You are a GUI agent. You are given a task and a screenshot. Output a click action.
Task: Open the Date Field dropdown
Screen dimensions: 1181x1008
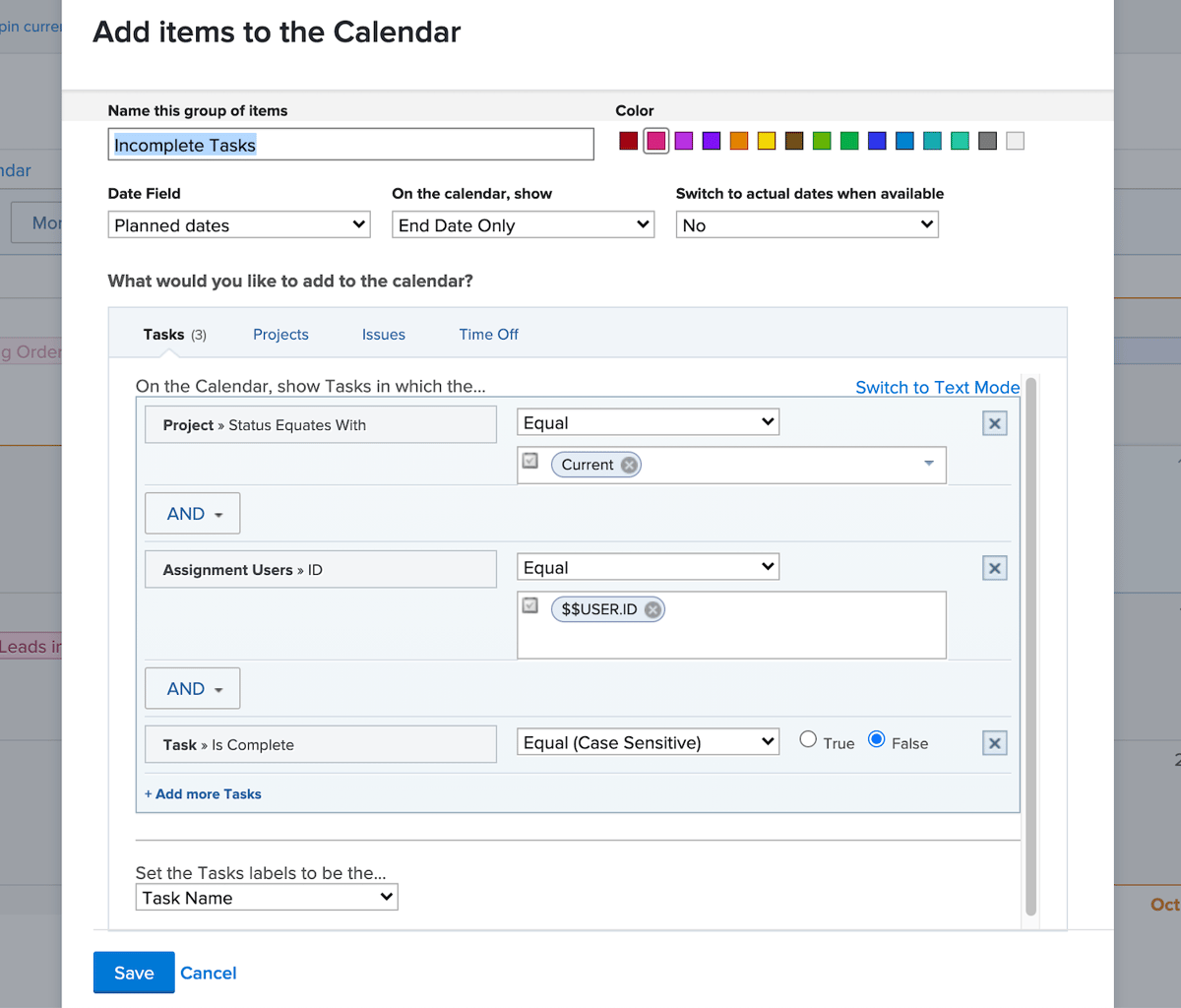point(238,224)
